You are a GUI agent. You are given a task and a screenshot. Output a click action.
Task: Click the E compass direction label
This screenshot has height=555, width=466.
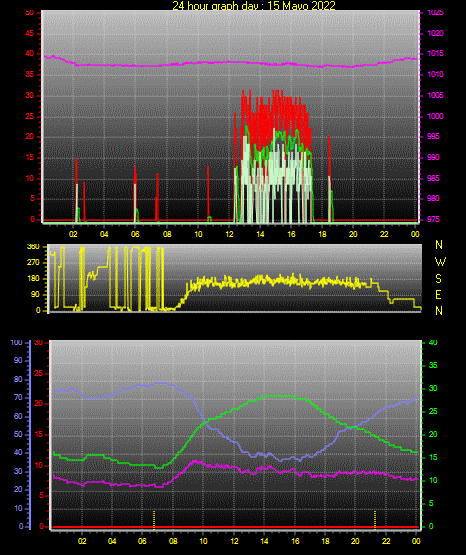438,295
